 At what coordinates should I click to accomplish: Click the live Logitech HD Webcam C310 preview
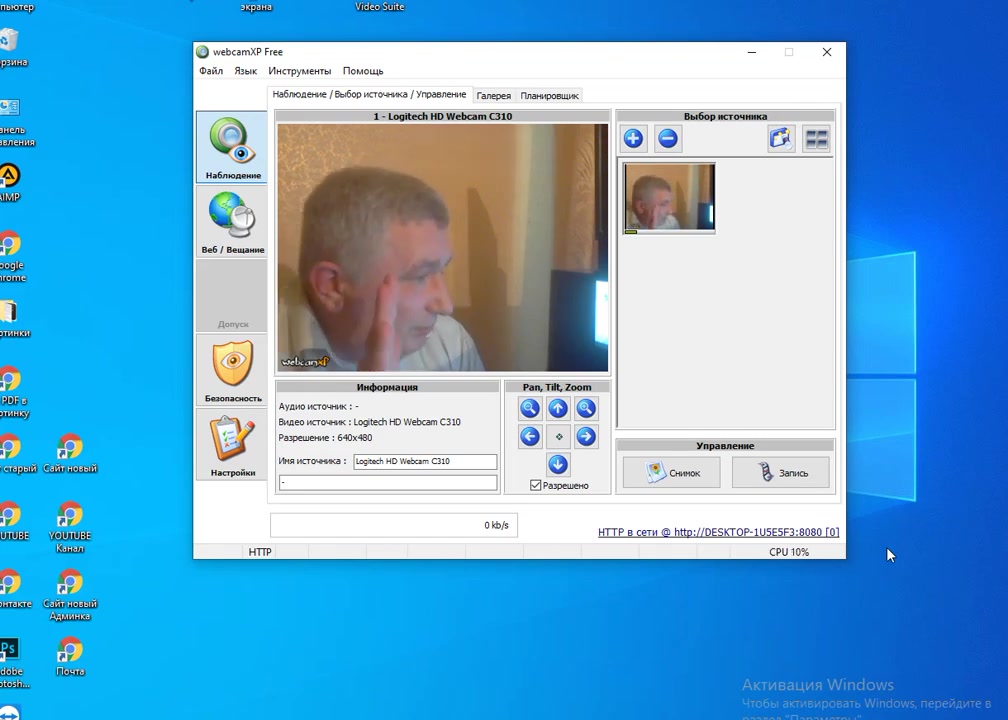tap(442, 248)
